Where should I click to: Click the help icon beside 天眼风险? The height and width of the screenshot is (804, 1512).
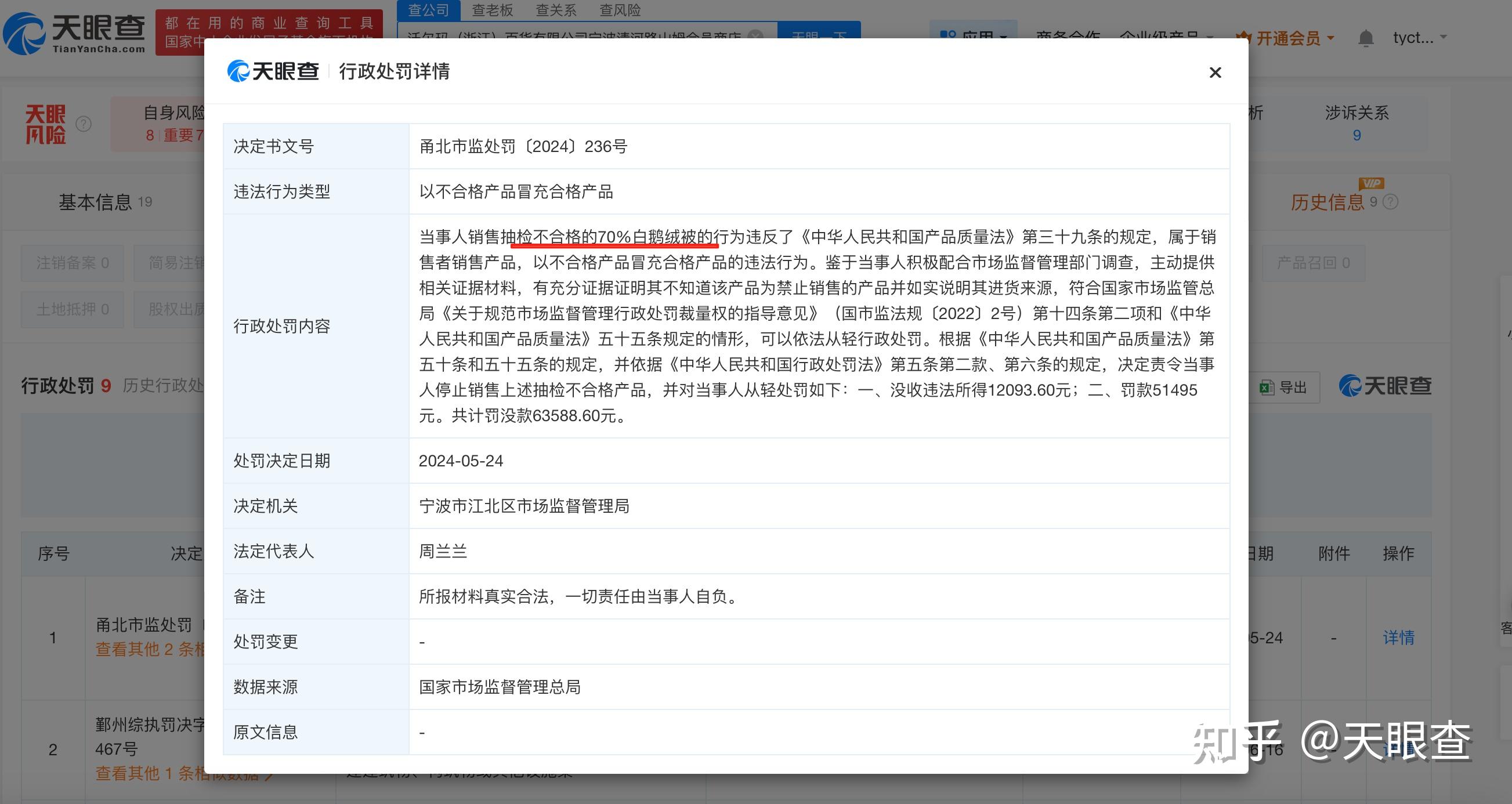point(84,124)
